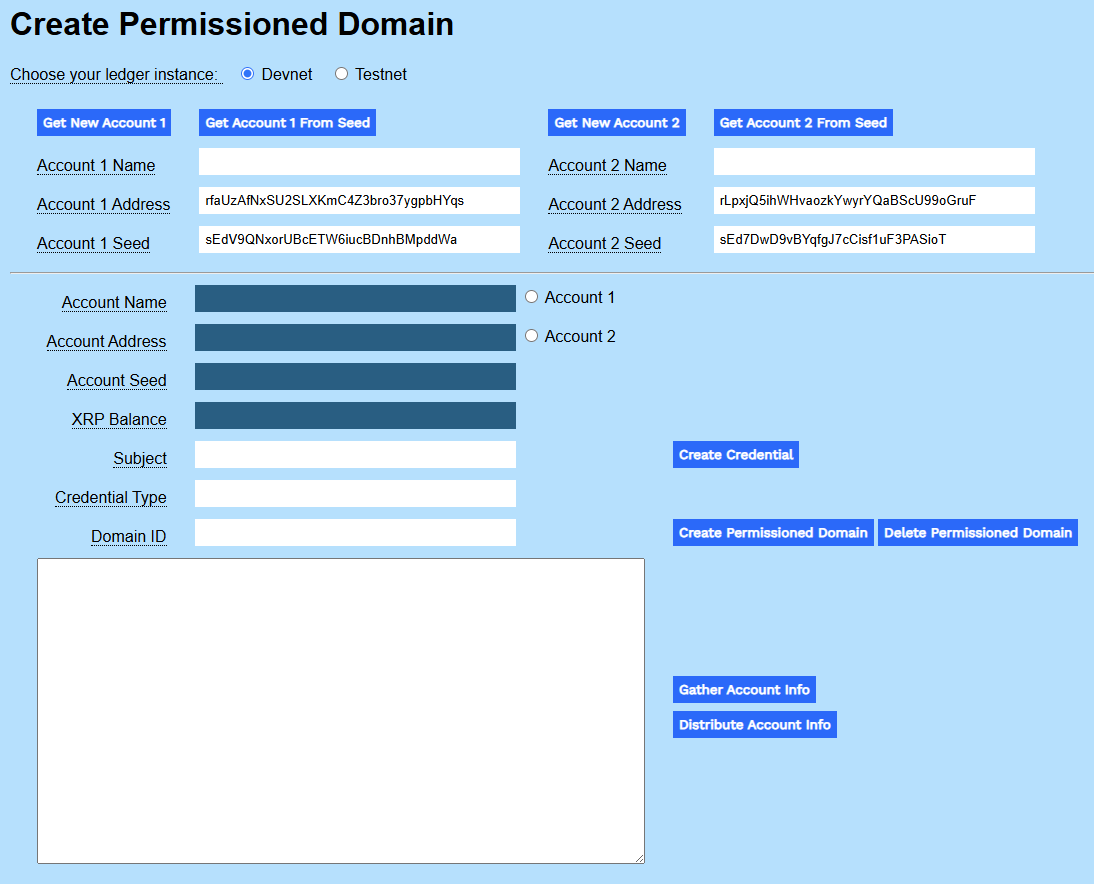Choose the Account 1 radio option
The height and width of the screenshot is (884, 1094).
pos(531,297)
